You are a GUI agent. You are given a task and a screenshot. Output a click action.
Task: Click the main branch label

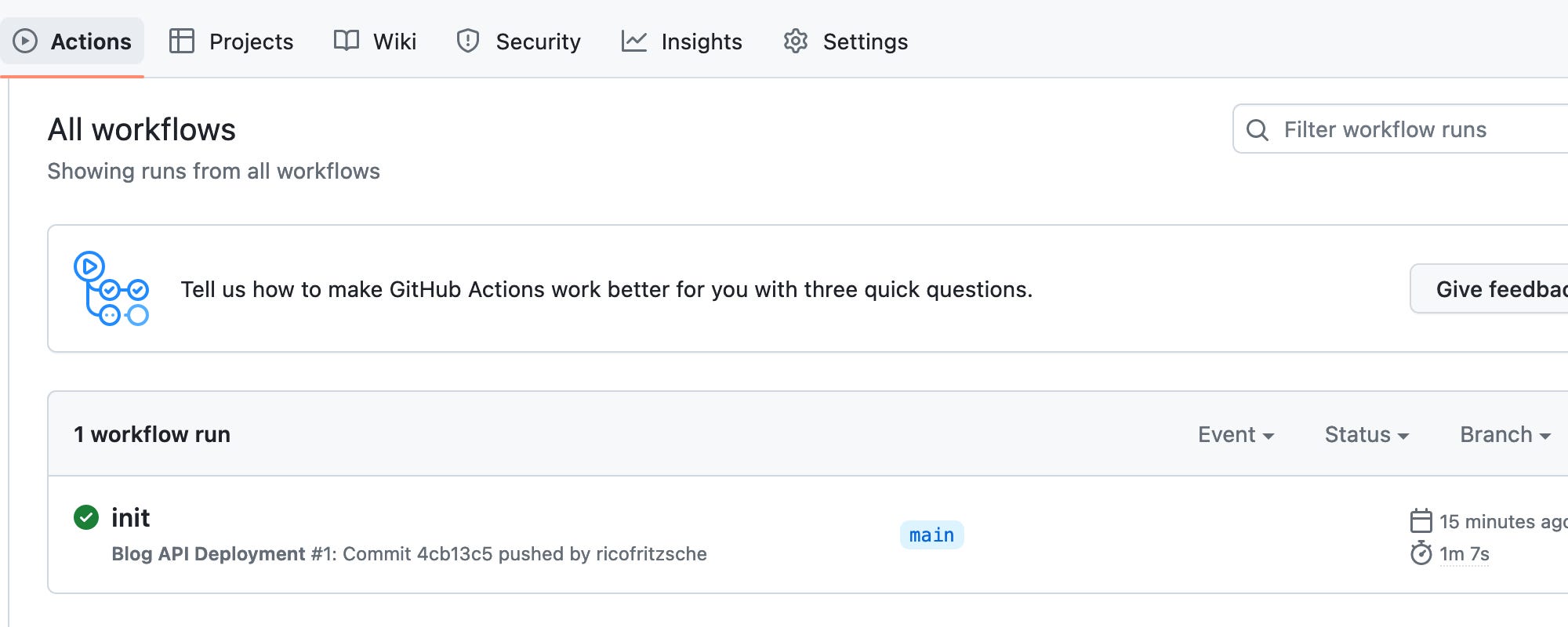click(x=931, y=535)
